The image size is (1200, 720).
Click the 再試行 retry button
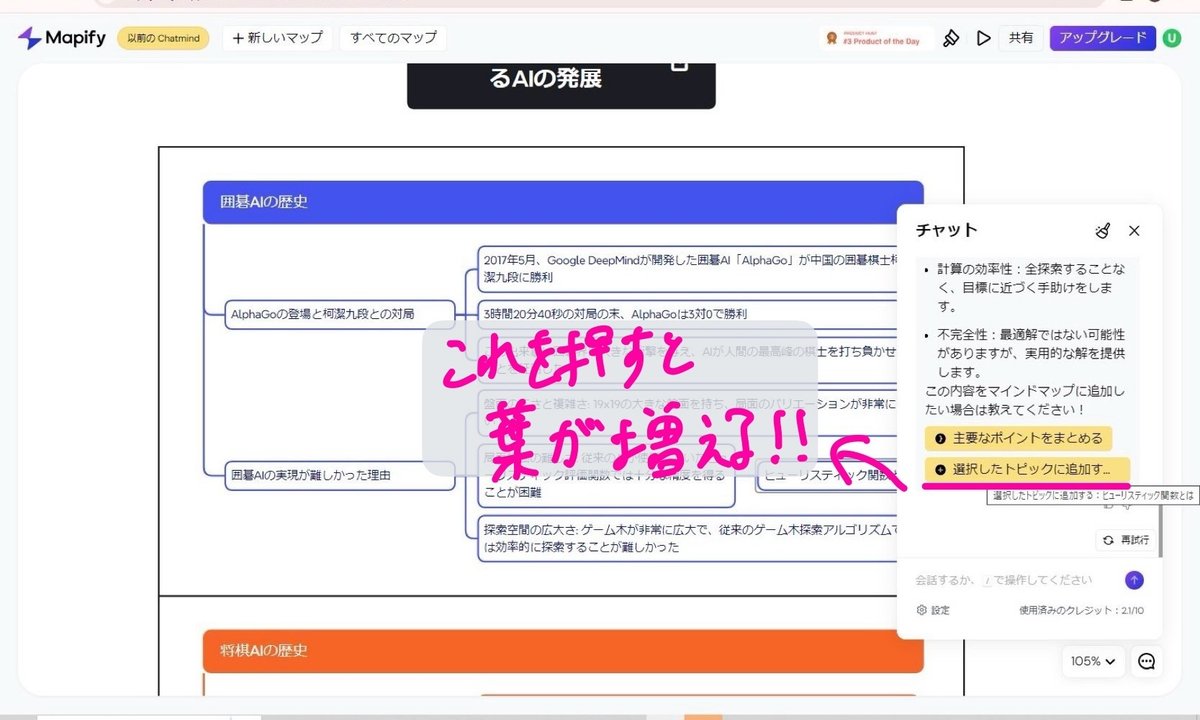[1126, 540]
